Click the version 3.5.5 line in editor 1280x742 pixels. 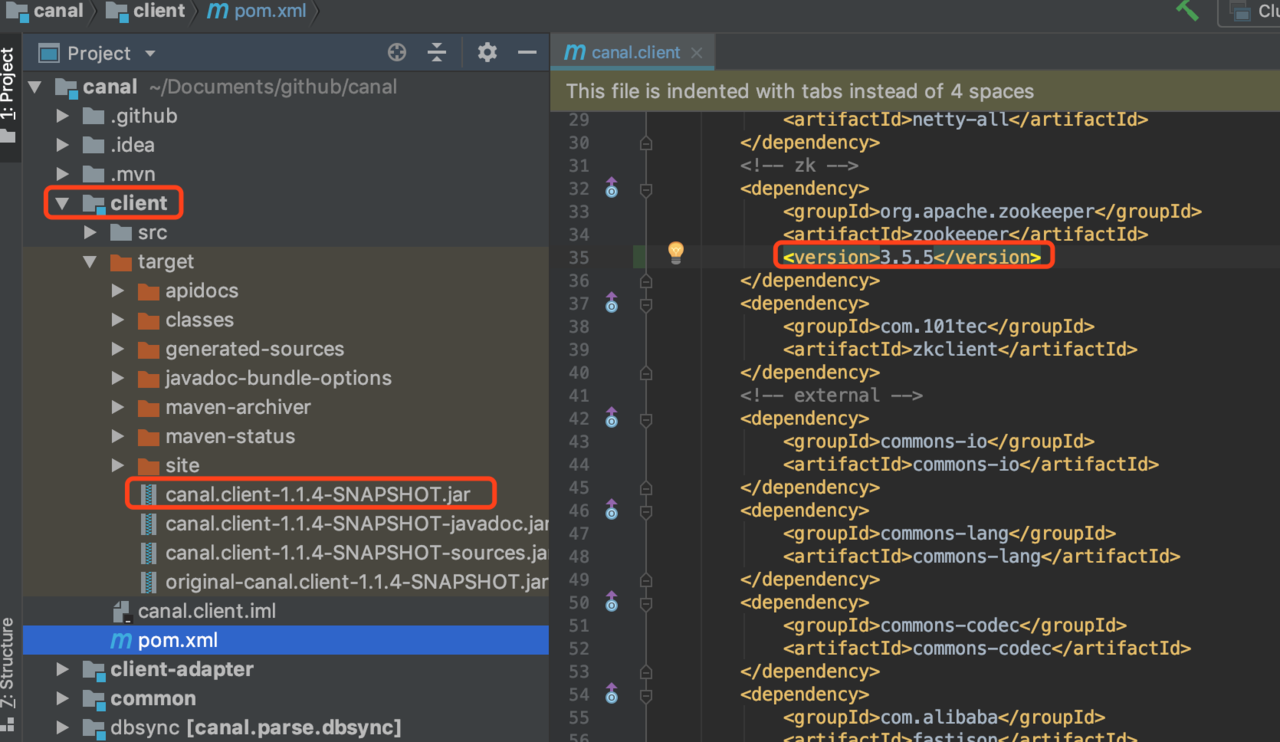911,257
